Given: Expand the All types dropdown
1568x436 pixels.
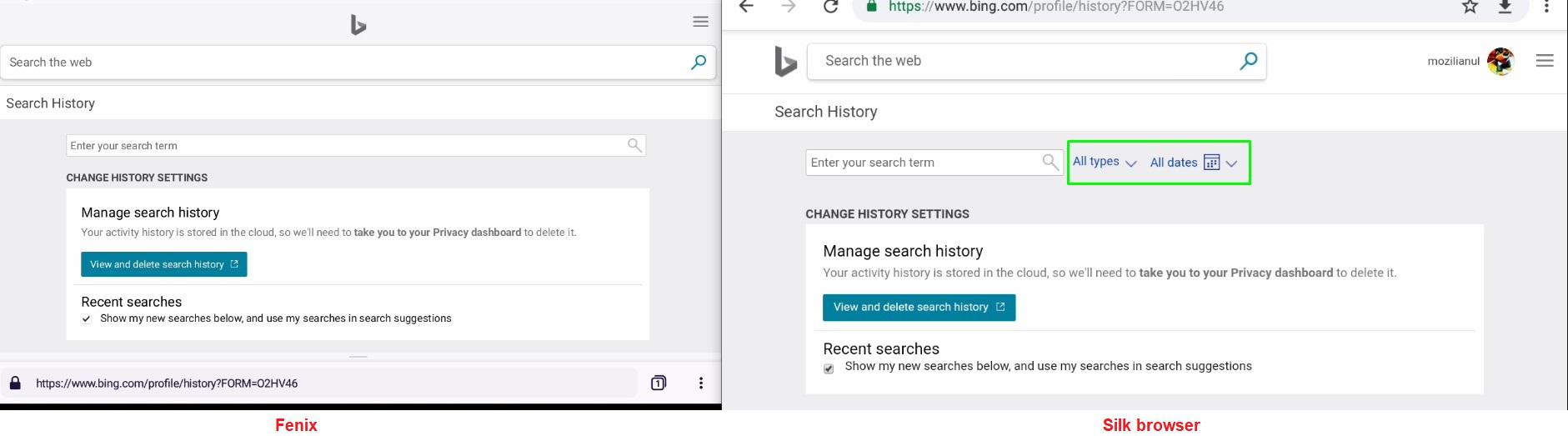Looking at the screenshot, I should 1104,162.
